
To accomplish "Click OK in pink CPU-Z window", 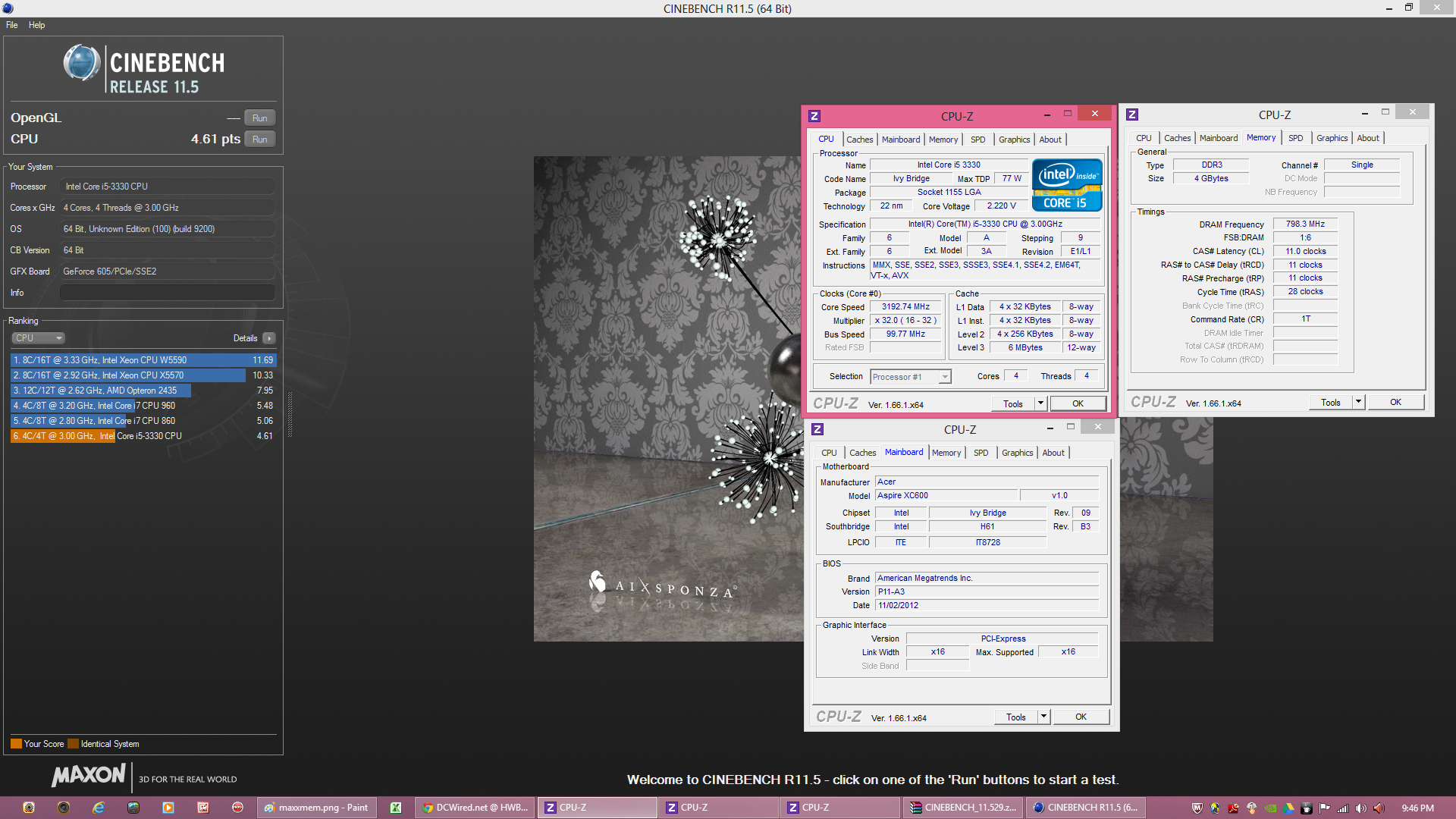I will [x=1078, y=403].
